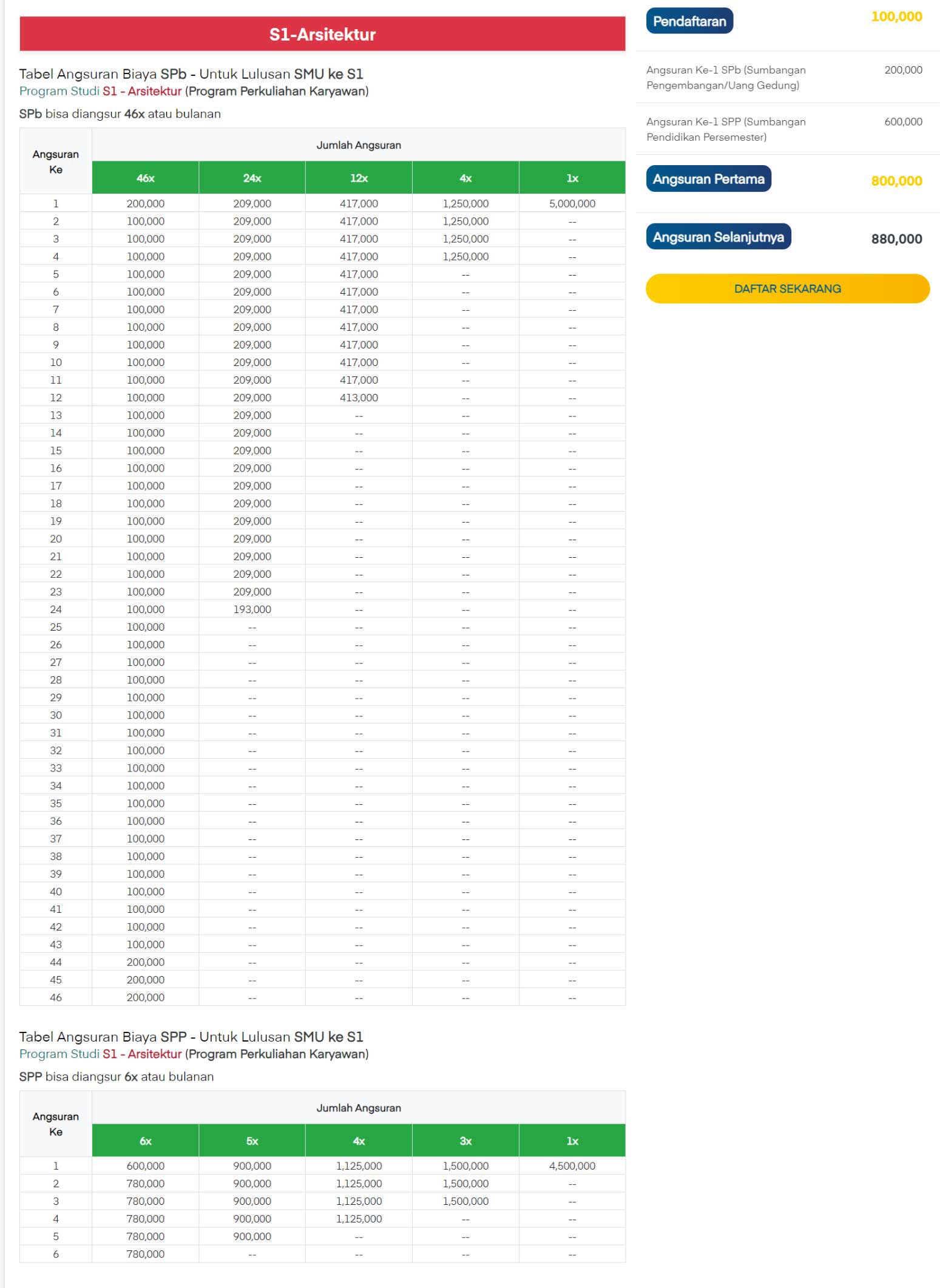This screenshot has height=1288, width=940.
Task: Click row number "46" in SPb table
Action: (56, 997)
